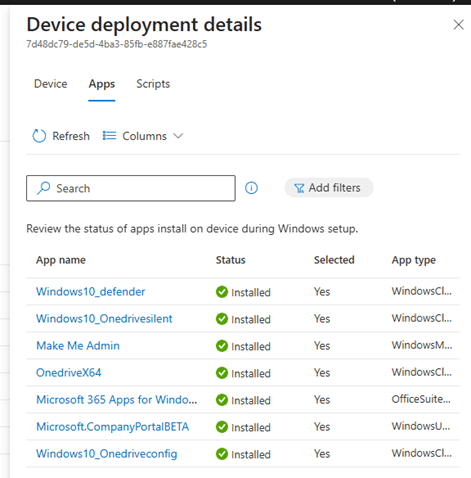
Task: Switch to the Device tab
Action: tap(51, 84)
